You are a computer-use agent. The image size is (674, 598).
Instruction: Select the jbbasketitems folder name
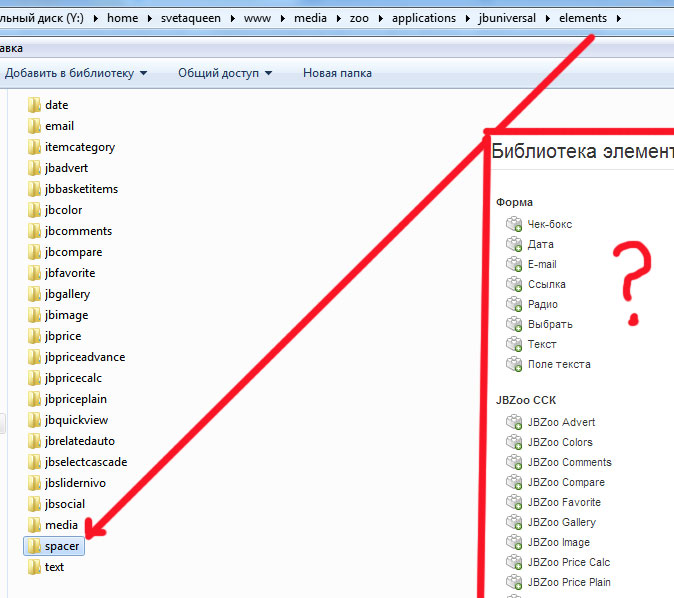81,189
